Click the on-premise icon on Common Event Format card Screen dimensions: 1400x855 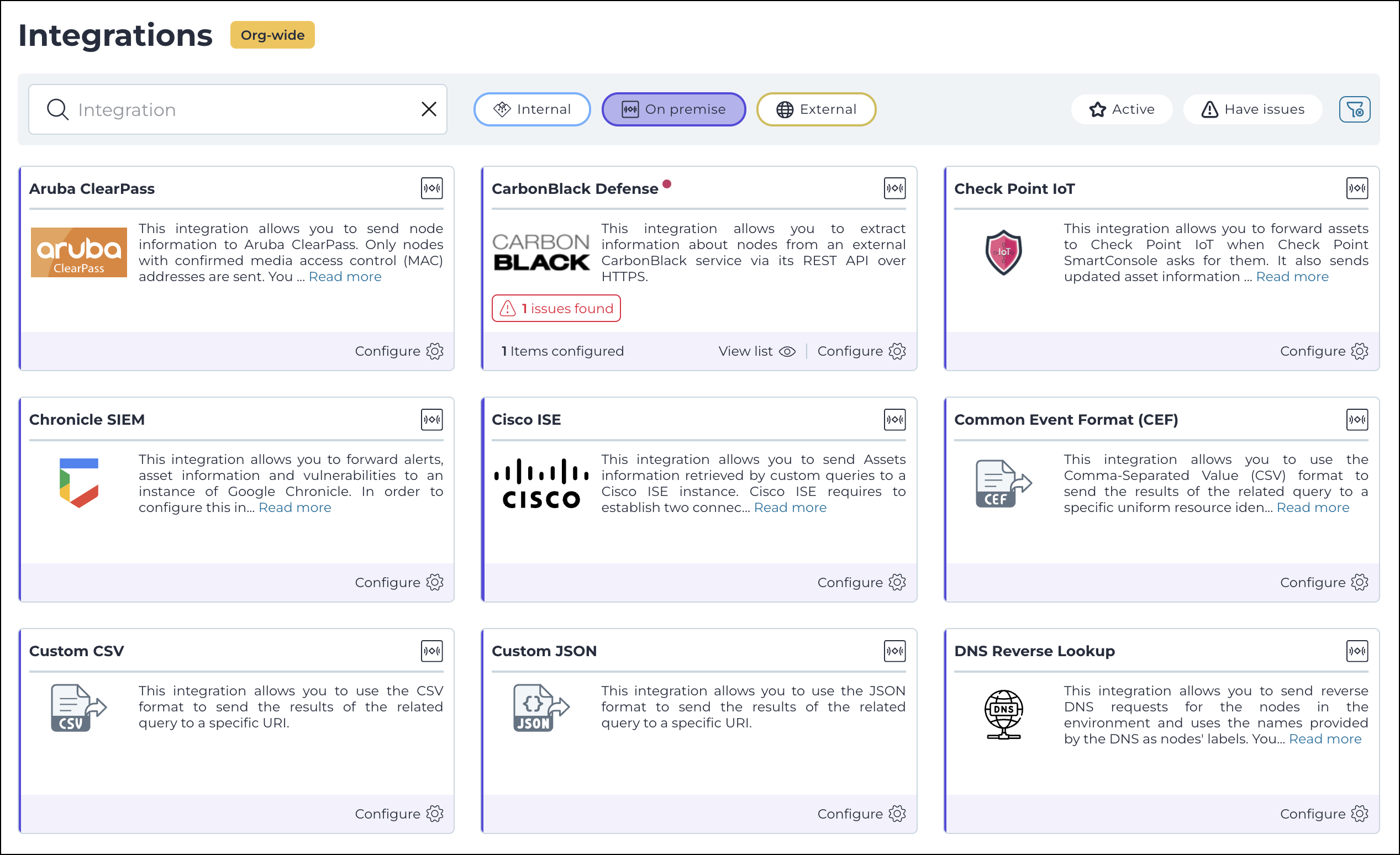pyautogui.click(x=1357, y=419)
